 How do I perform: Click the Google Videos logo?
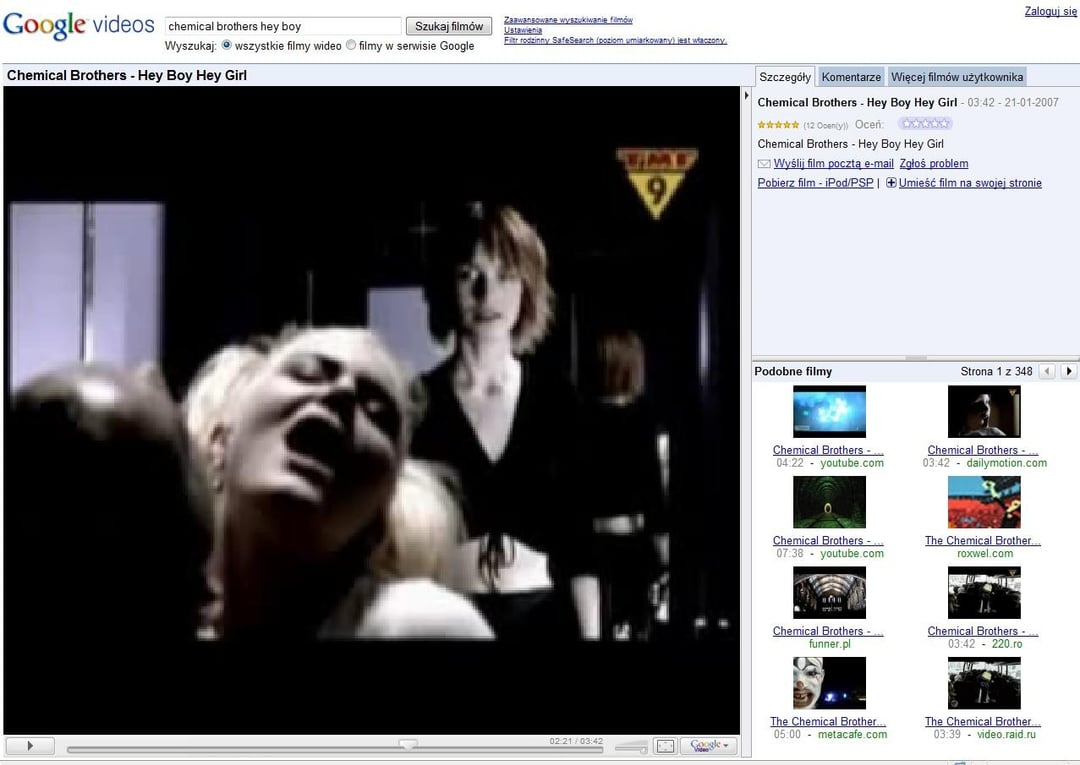click(79, 26)
